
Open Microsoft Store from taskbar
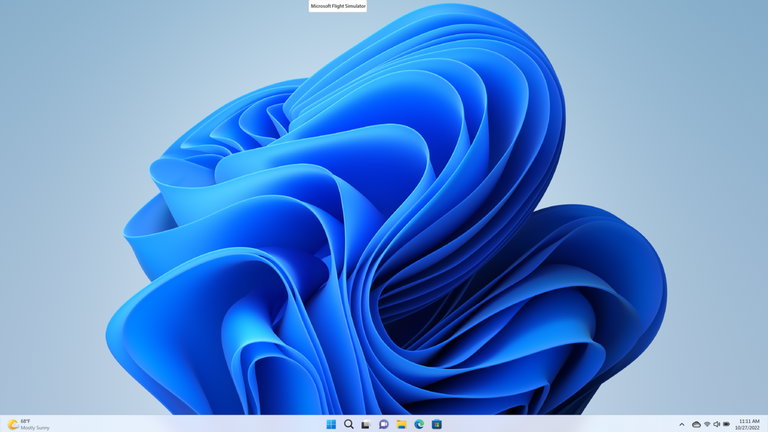[437, 424]
